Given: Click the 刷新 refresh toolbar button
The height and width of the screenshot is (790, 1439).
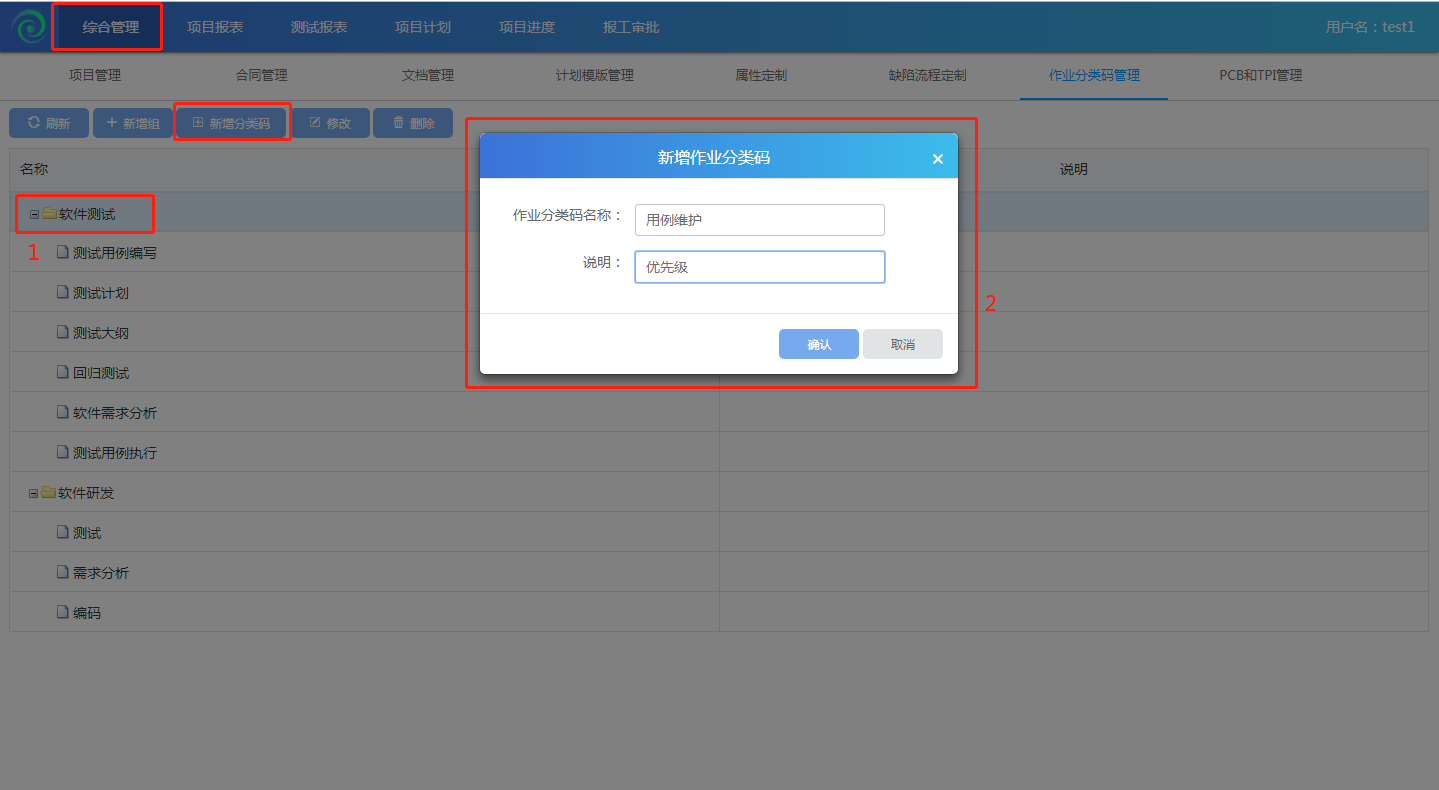Looking at the screenshot, I should [x=48, y=123].
